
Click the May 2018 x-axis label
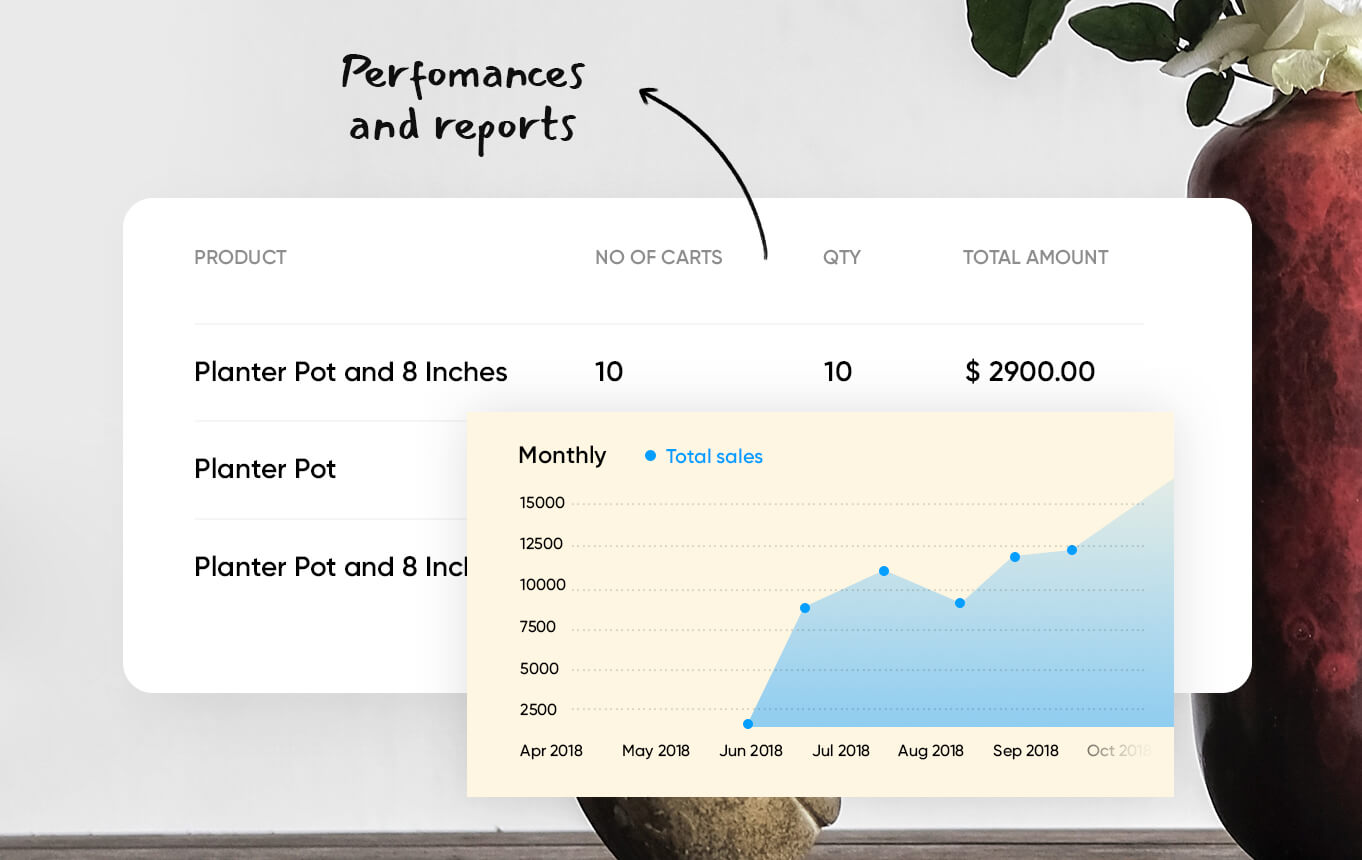pos(656,751)
